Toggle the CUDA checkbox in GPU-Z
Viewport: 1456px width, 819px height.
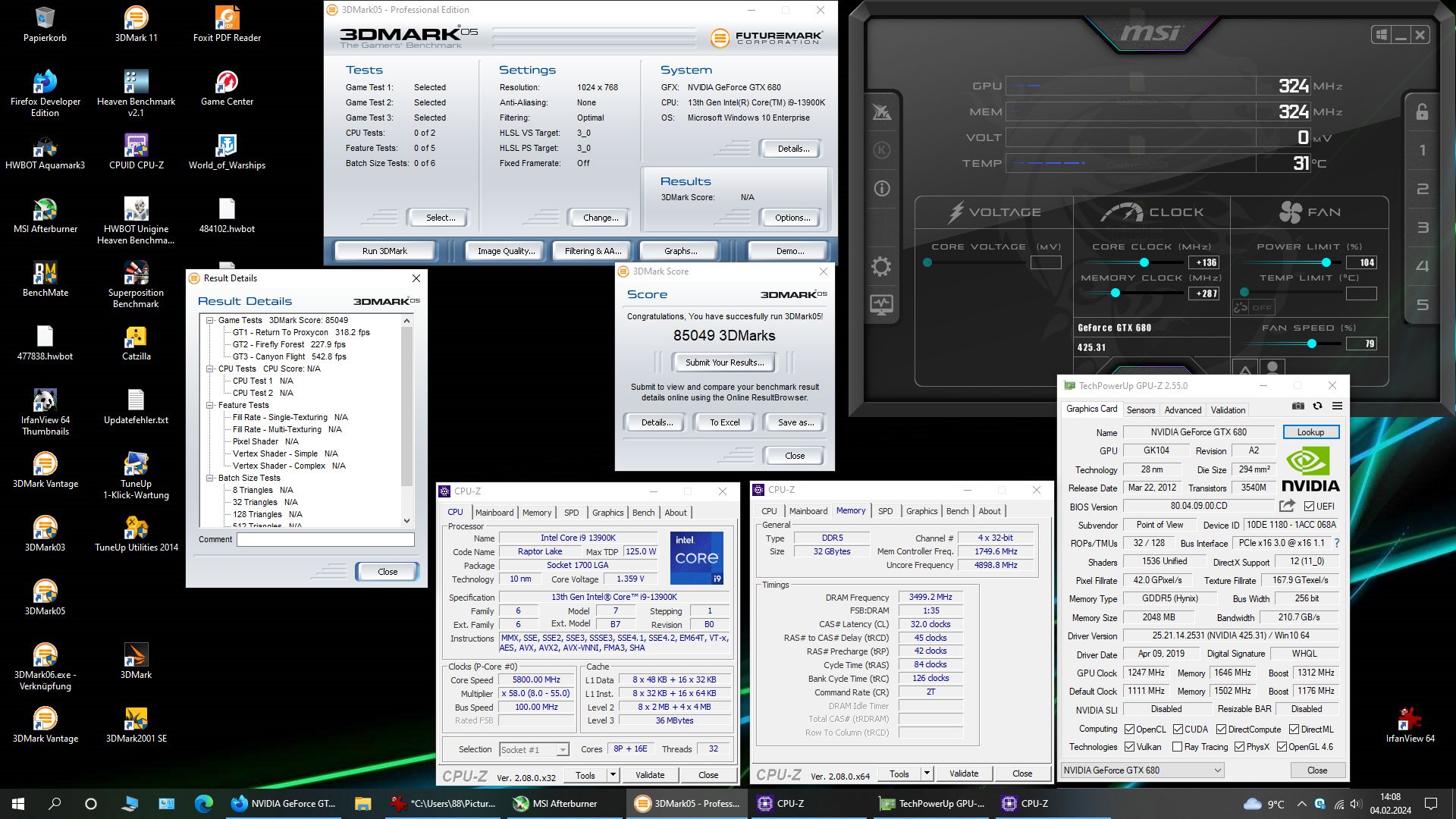pyautogui.click(x=1178, y=730)
